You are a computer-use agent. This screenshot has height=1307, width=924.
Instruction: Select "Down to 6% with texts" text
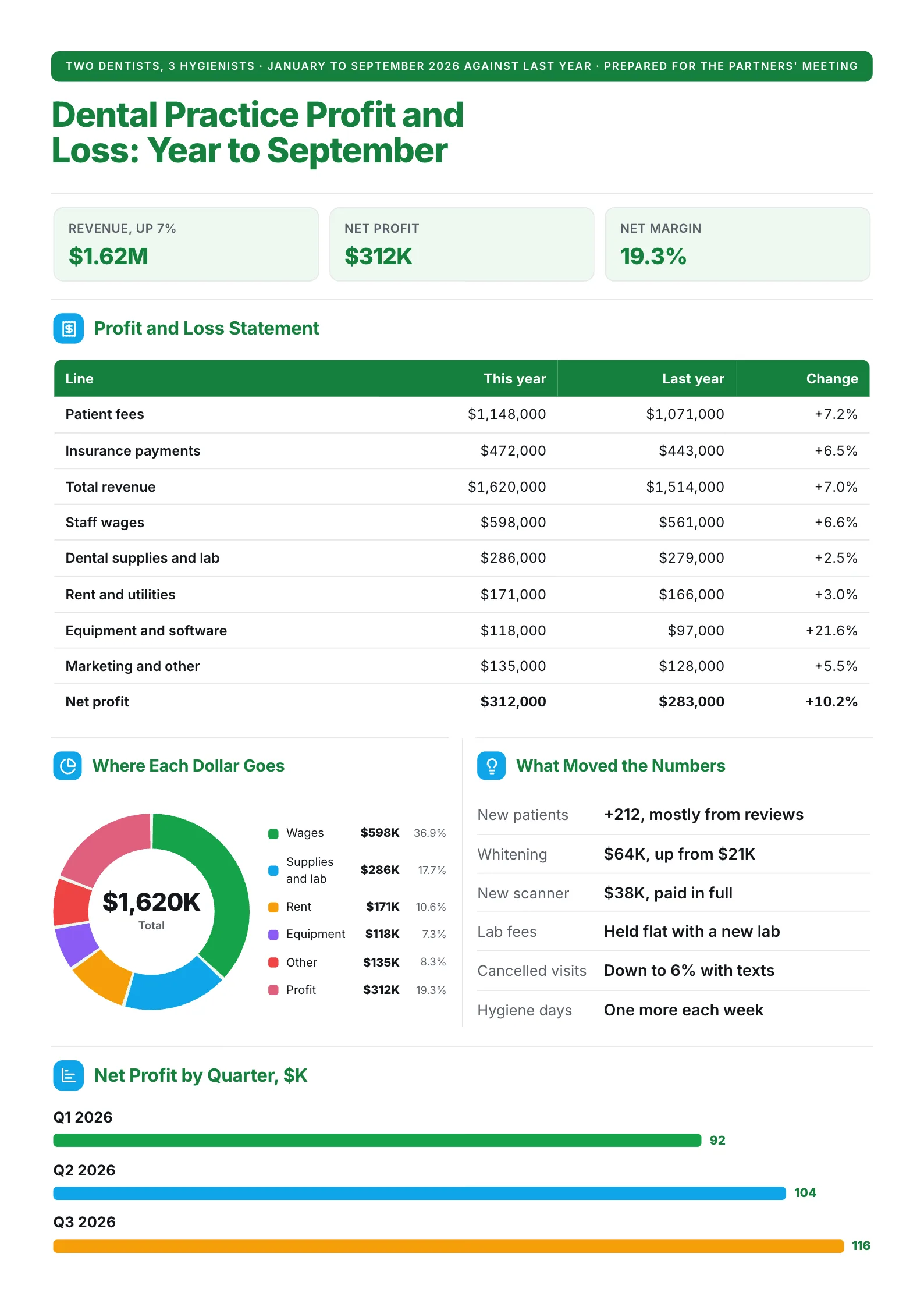click(x=689, y=971)
